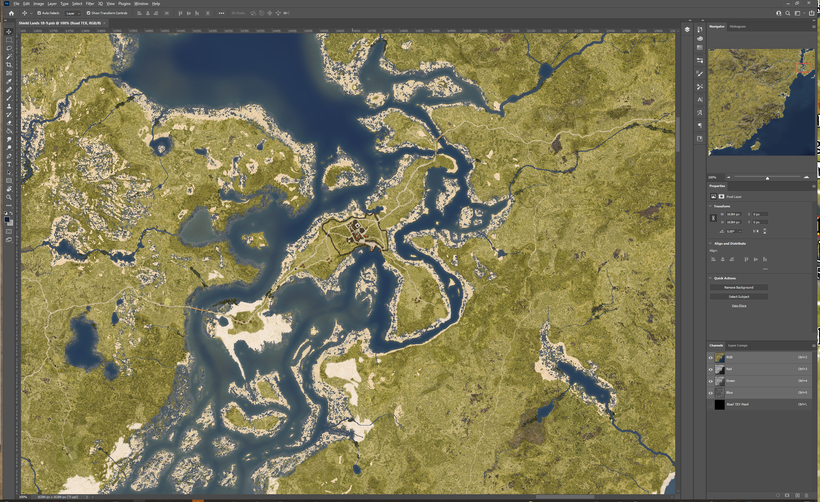Switch to the Histogram tab
820x502 pixels.
click(738, 26)
